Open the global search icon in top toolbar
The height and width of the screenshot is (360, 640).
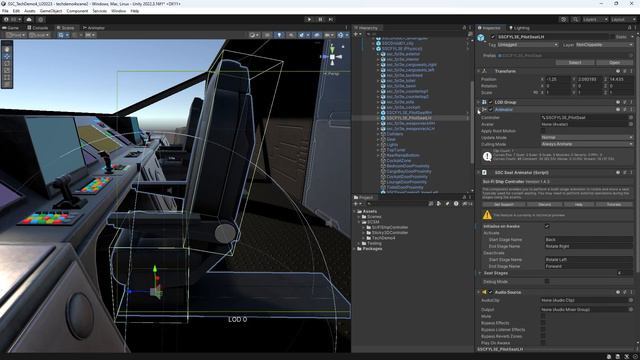pos(575,19)
